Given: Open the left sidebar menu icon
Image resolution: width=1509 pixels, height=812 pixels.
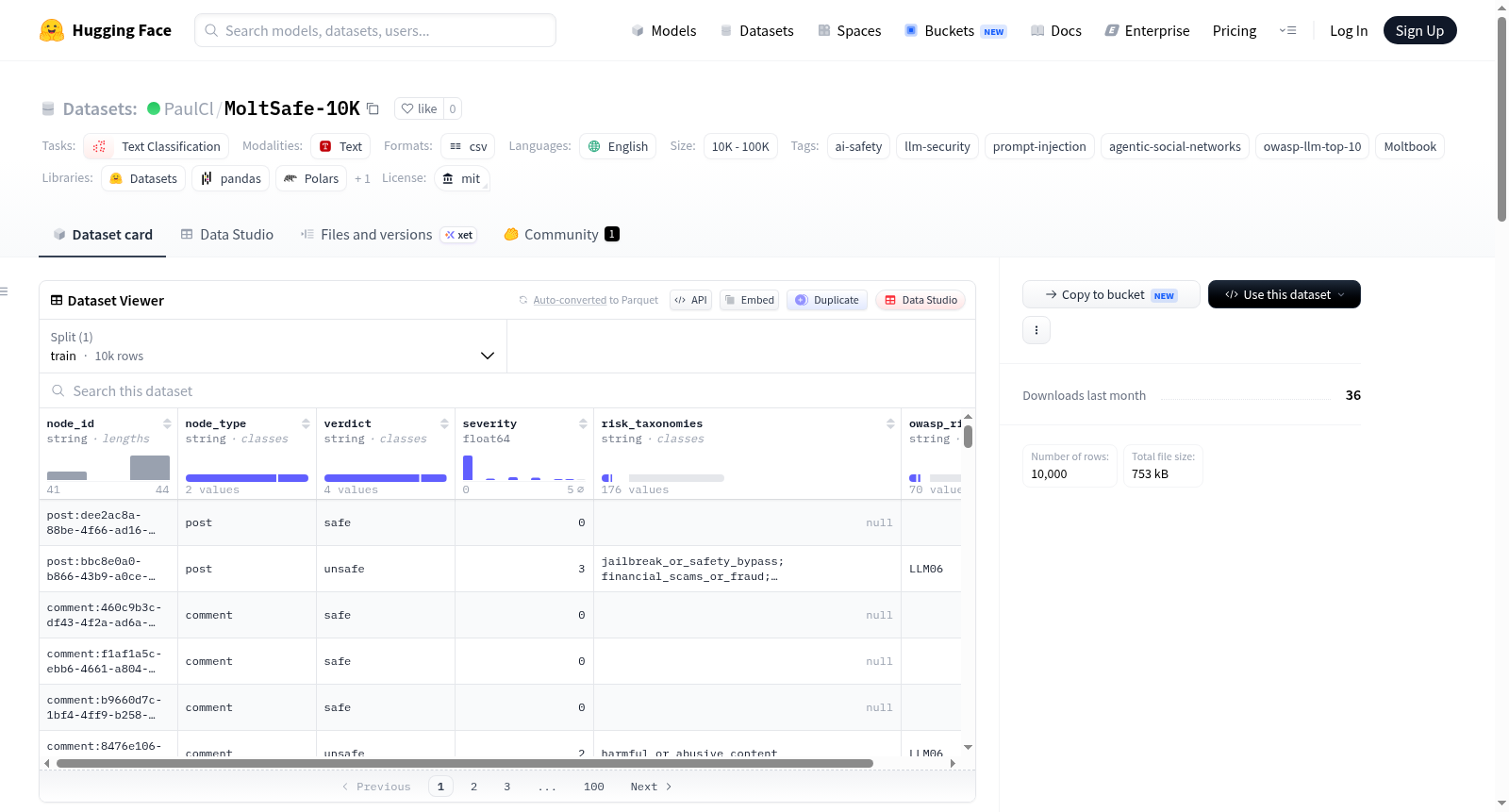Looking at the screenshot, I should tap(5, 291).
